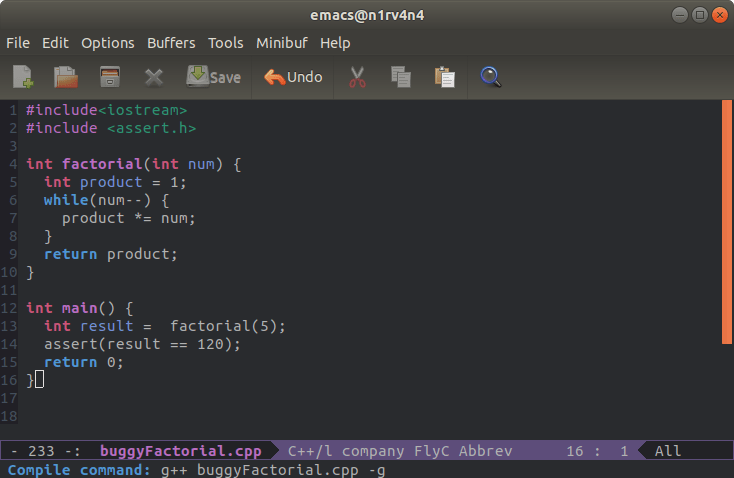The width and height of the screenshot is (734, 478).
Task: Open the File menu
Action: pos(18,43)
